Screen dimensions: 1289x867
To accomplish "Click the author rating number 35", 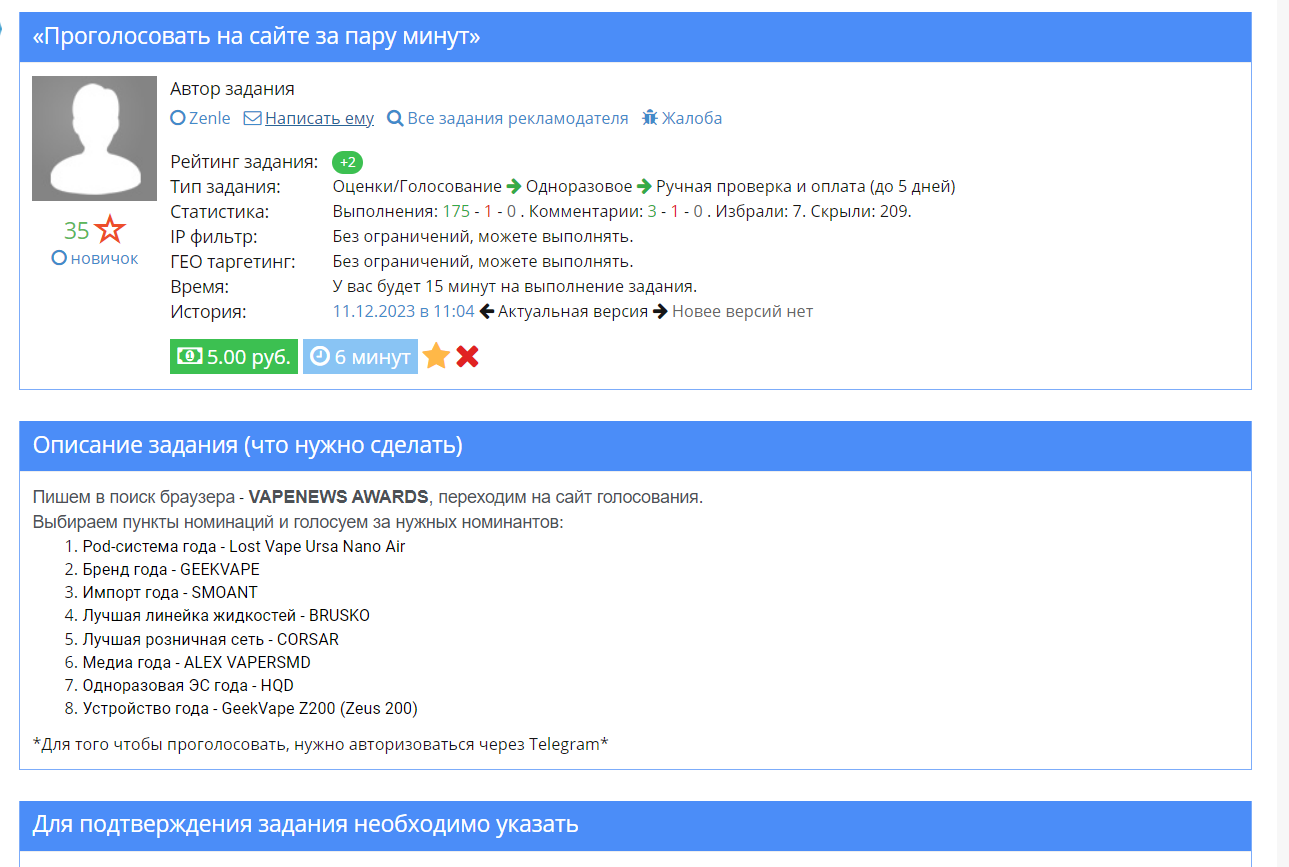I will 77,231.
